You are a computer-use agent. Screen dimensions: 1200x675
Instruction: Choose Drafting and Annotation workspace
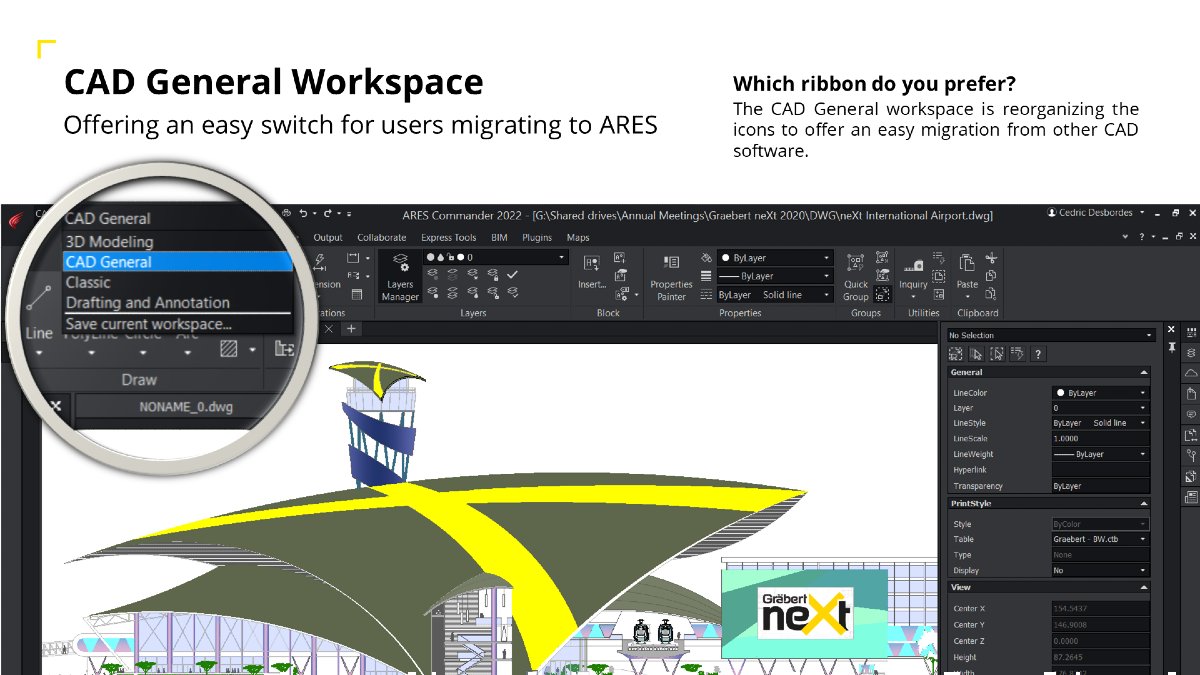[178, 303]
